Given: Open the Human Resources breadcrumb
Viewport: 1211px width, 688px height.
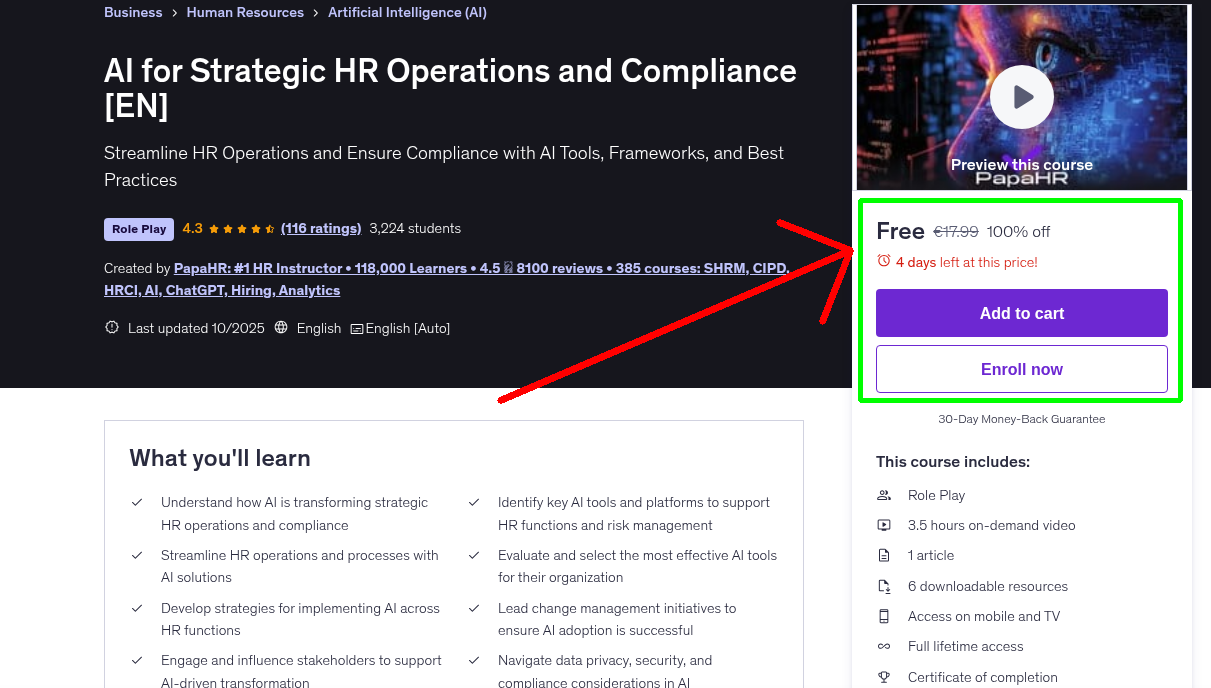Looking at the screenshot, I should [x=245, y=12].
